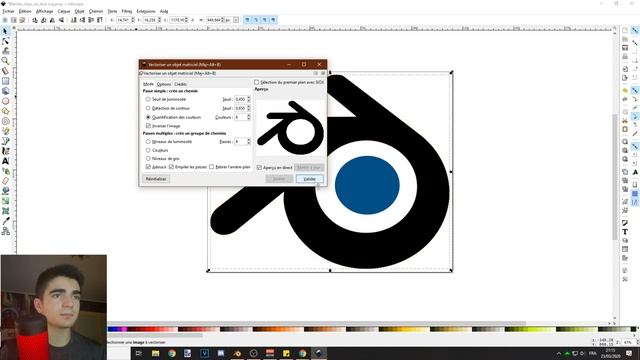Select the Node editing tool
The width and height of the screenshot is (640, 360).
[5, 41]
